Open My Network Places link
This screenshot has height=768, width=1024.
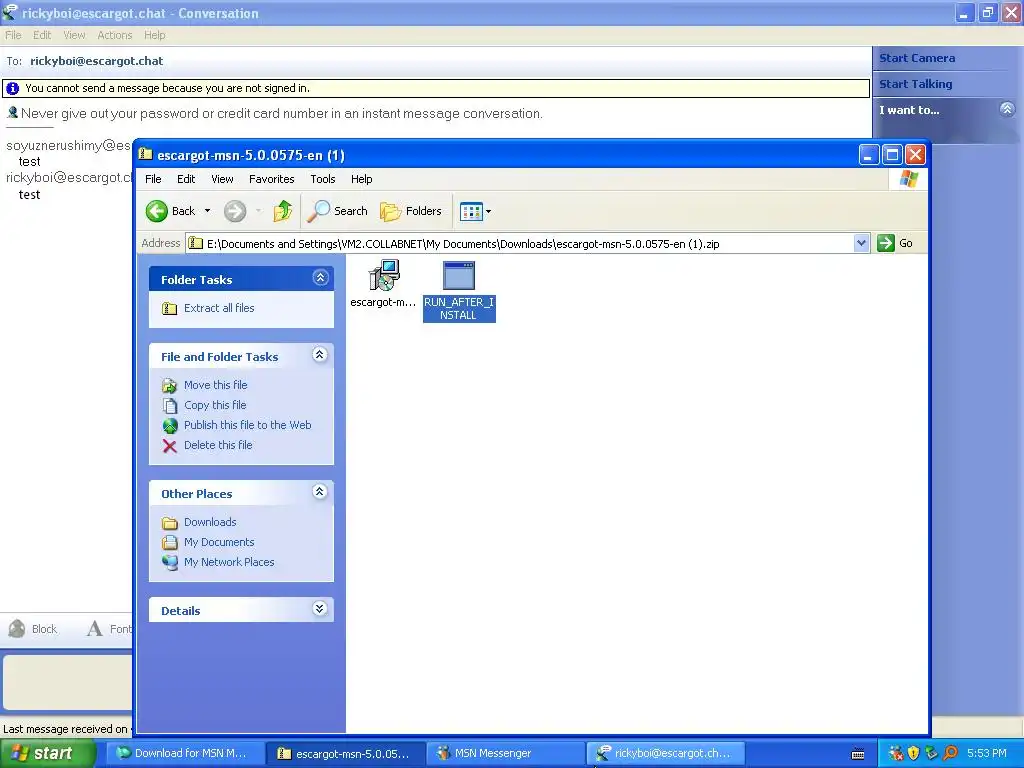(229, 562)
